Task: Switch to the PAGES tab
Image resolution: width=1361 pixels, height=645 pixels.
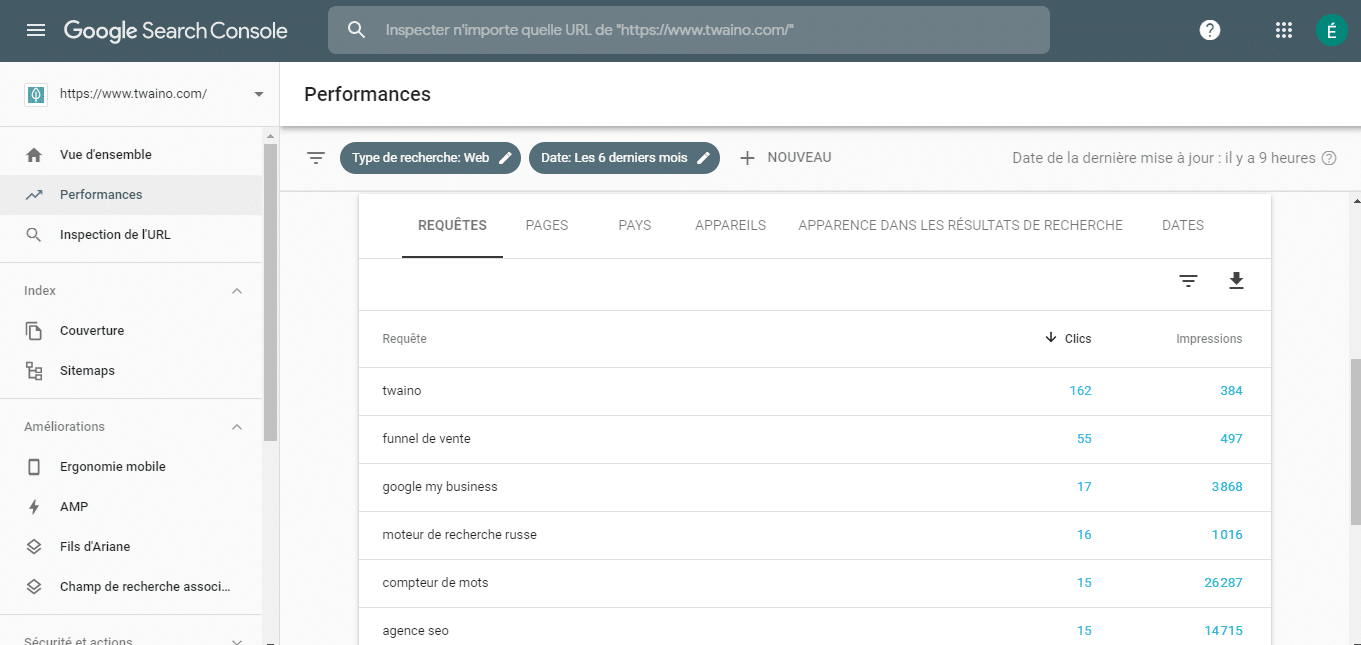Action: 547,226
